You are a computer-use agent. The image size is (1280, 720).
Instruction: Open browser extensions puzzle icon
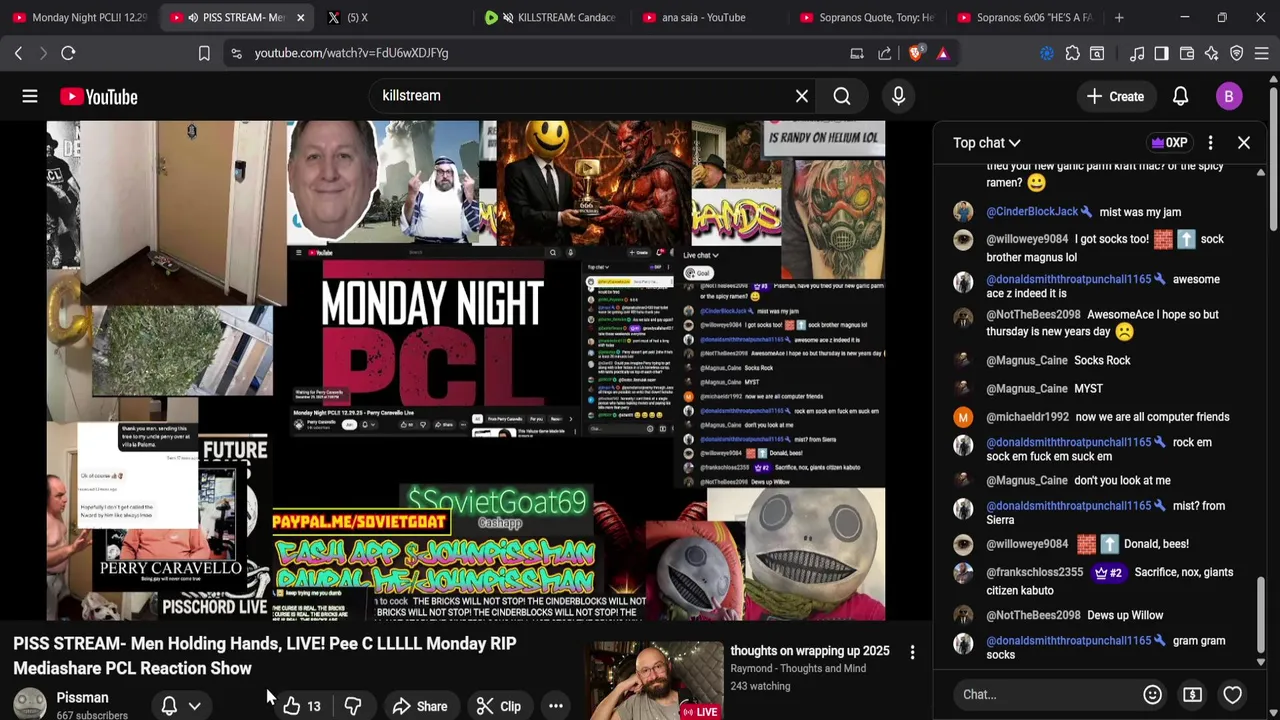[x=1073, y=53]
